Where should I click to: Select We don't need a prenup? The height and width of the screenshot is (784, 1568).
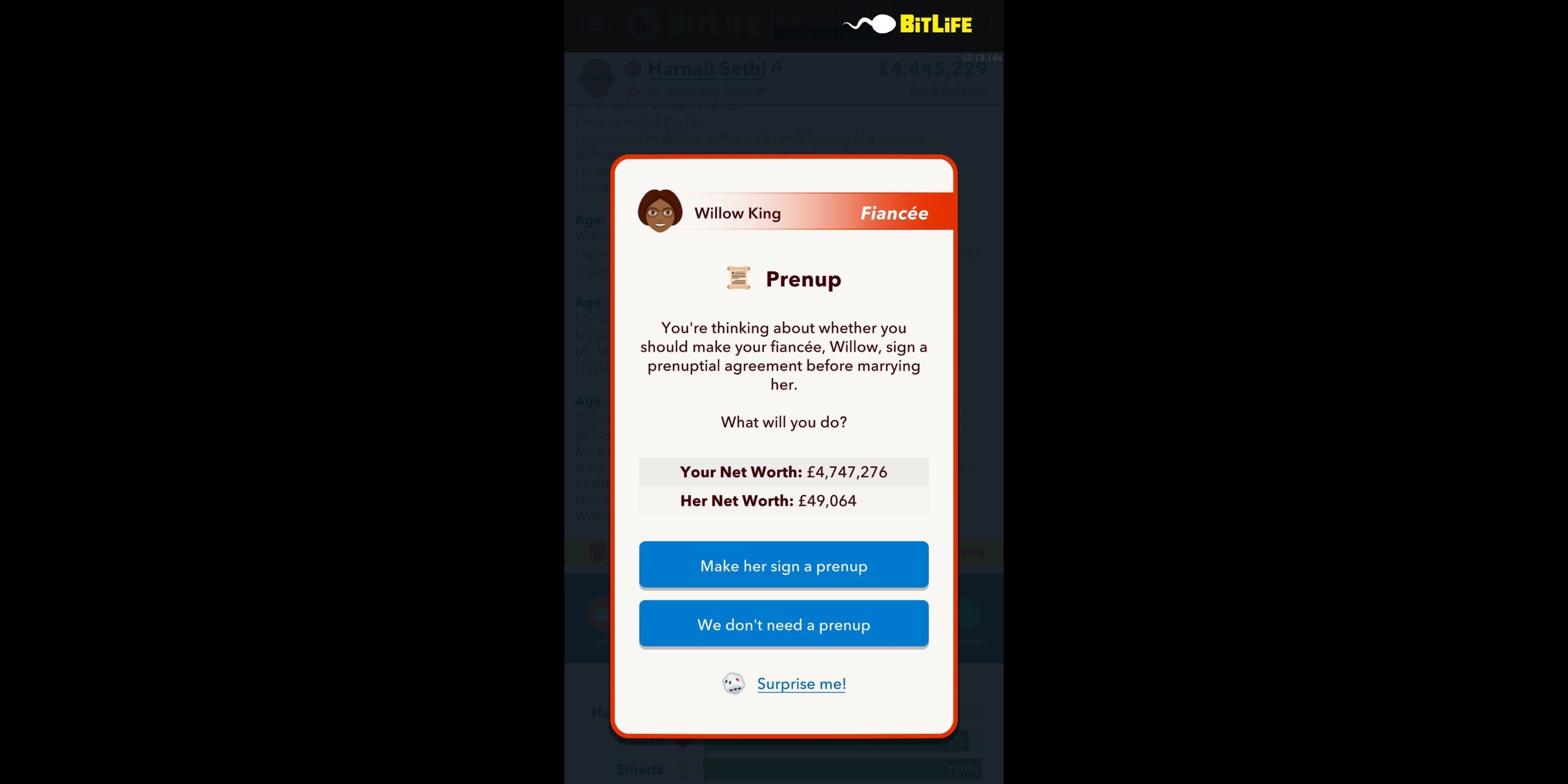[x=784, y=624]
